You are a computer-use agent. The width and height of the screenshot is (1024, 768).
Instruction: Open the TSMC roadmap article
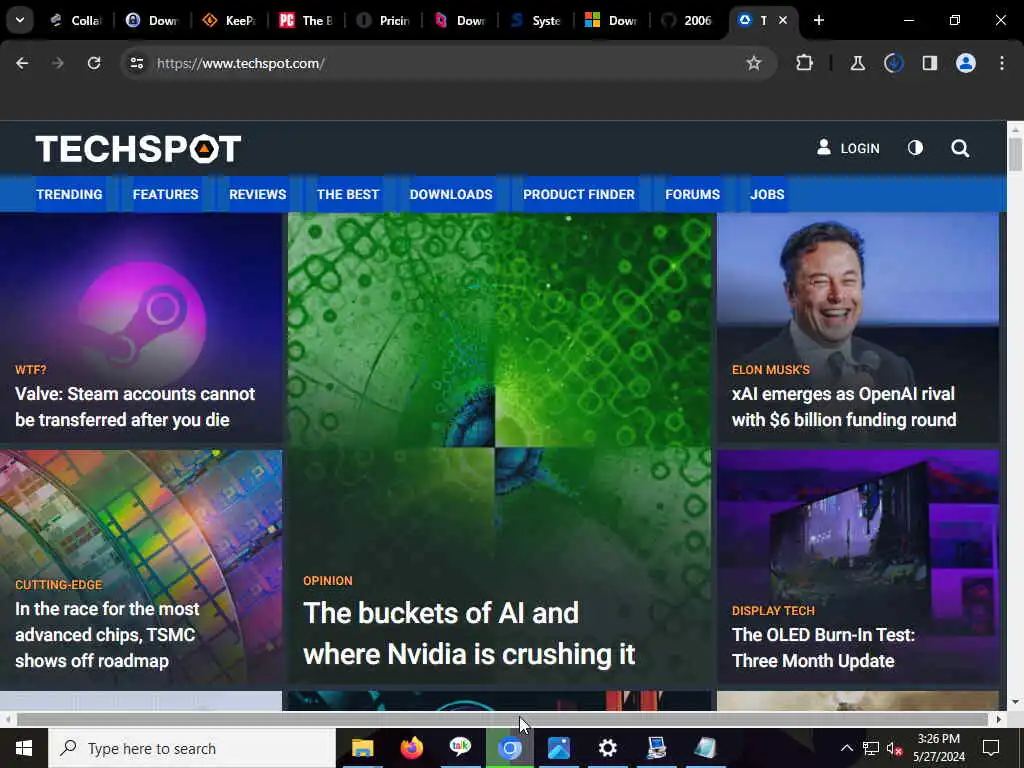(107, 635)
